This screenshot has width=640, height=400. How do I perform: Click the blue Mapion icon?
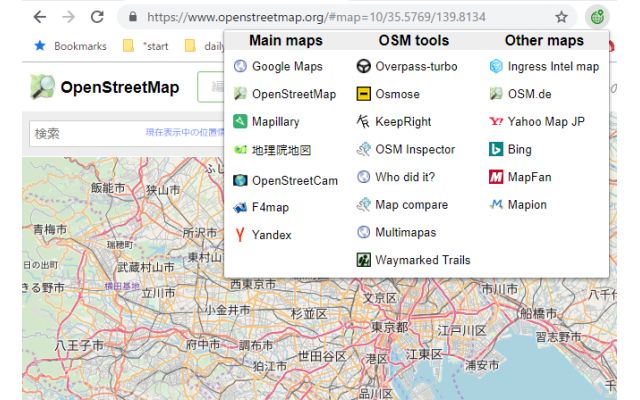pos(496,204)
